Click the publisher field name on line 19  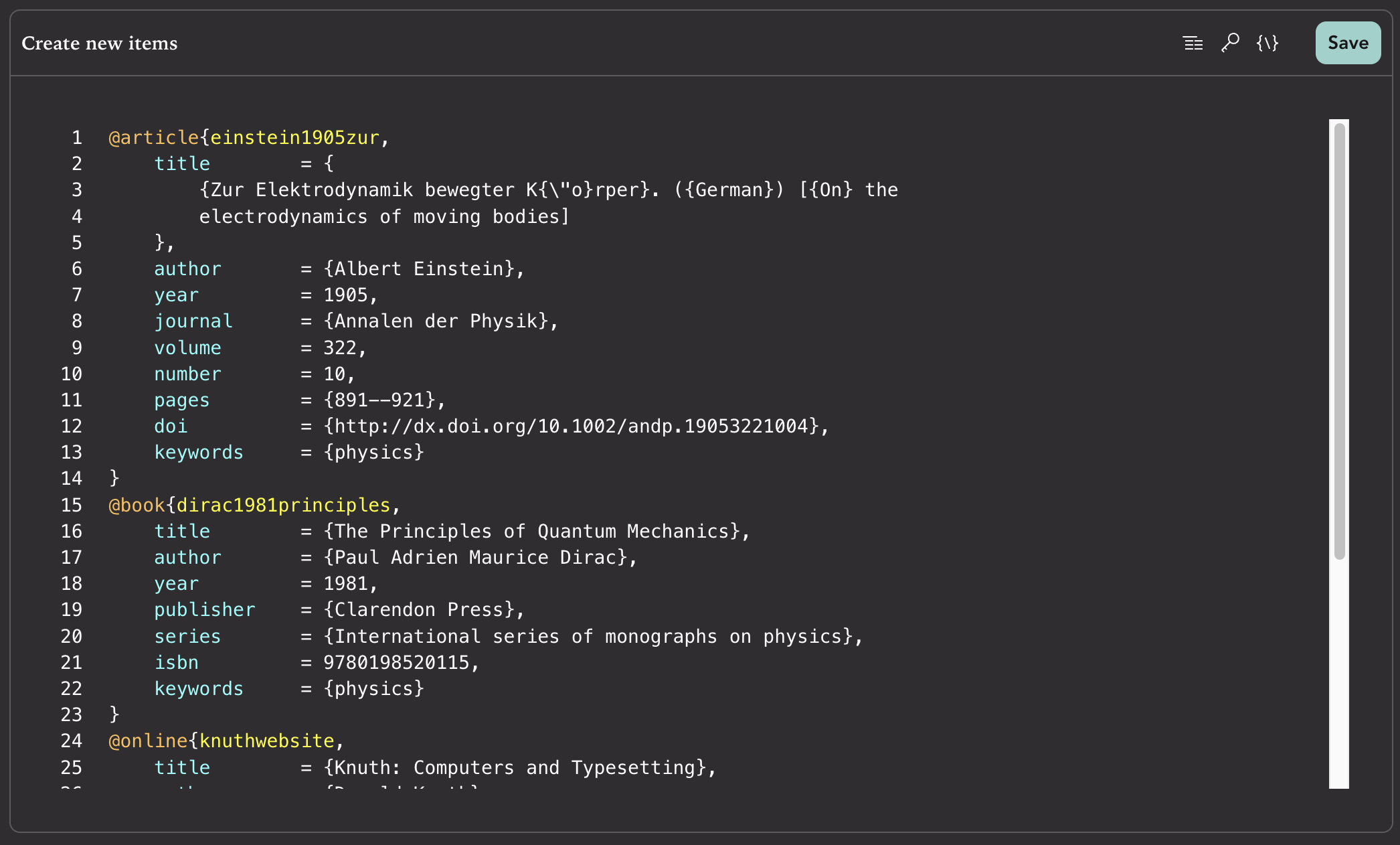pyautogui.click(x=205, y=609)
